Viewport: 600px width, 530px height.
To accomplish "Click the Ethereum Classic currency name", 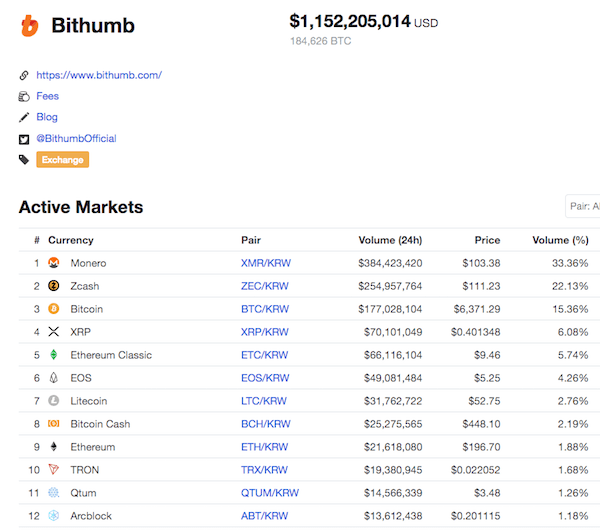I will [111, 355].
